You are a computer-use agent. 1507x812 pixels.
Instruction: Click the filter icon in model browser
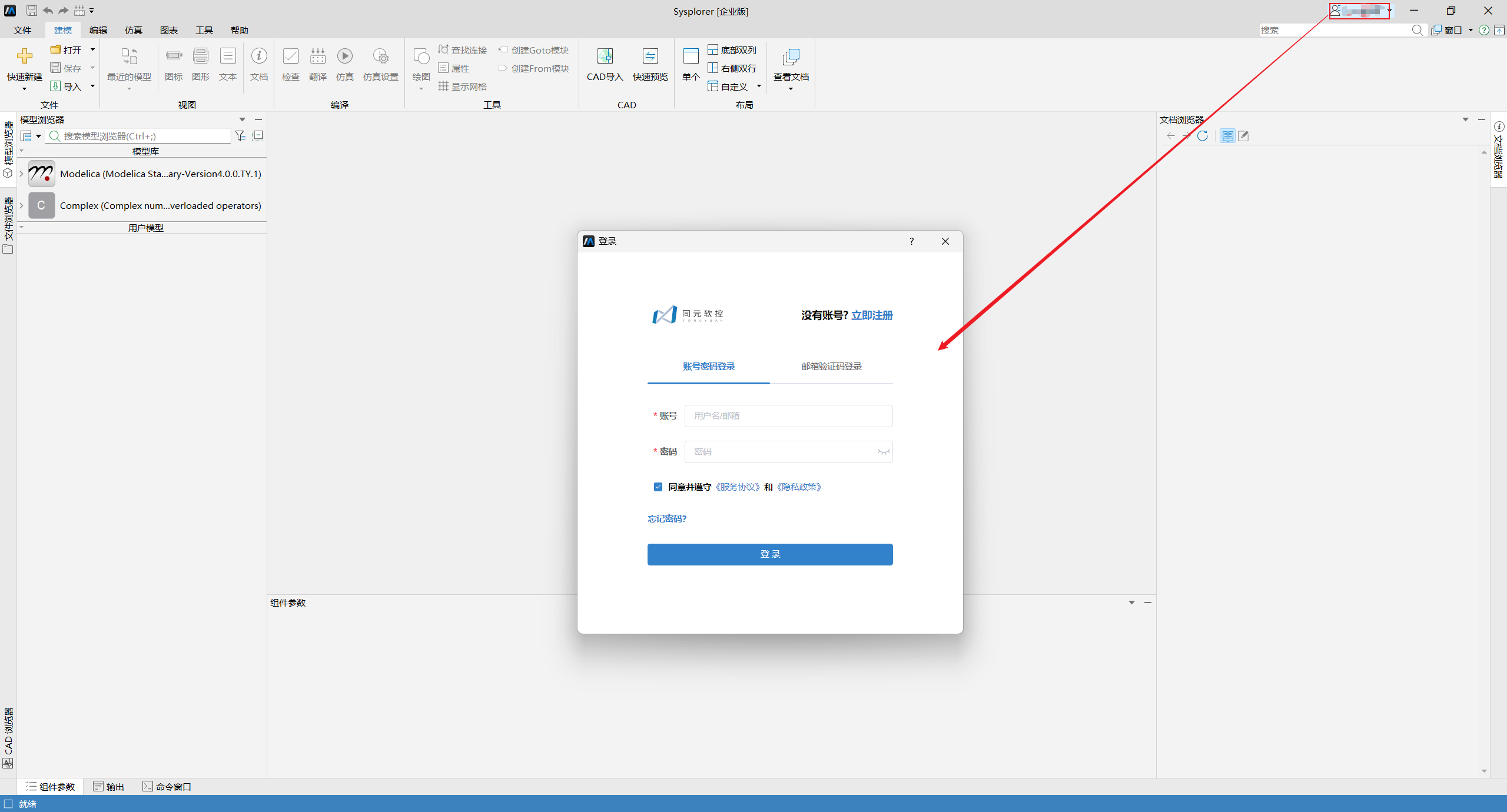pyautogui.click(x=240, y=136)
